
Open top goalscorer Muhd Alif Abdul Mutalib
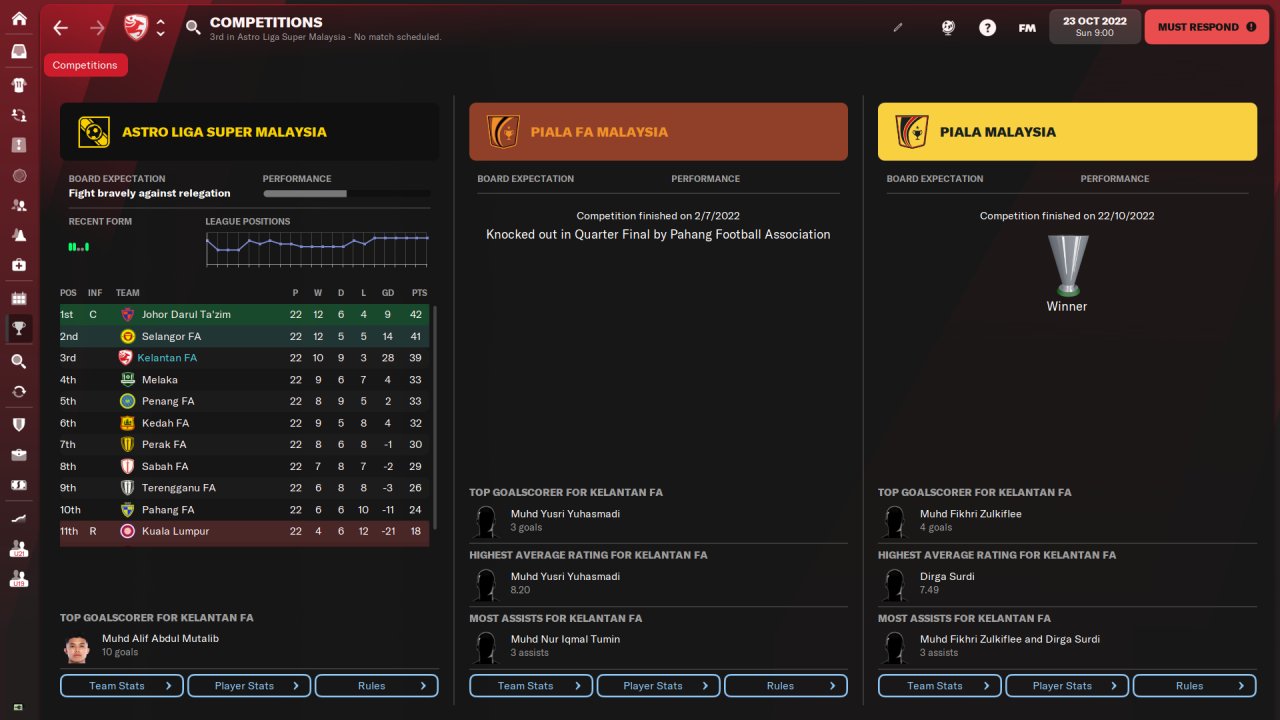(160, 638)
